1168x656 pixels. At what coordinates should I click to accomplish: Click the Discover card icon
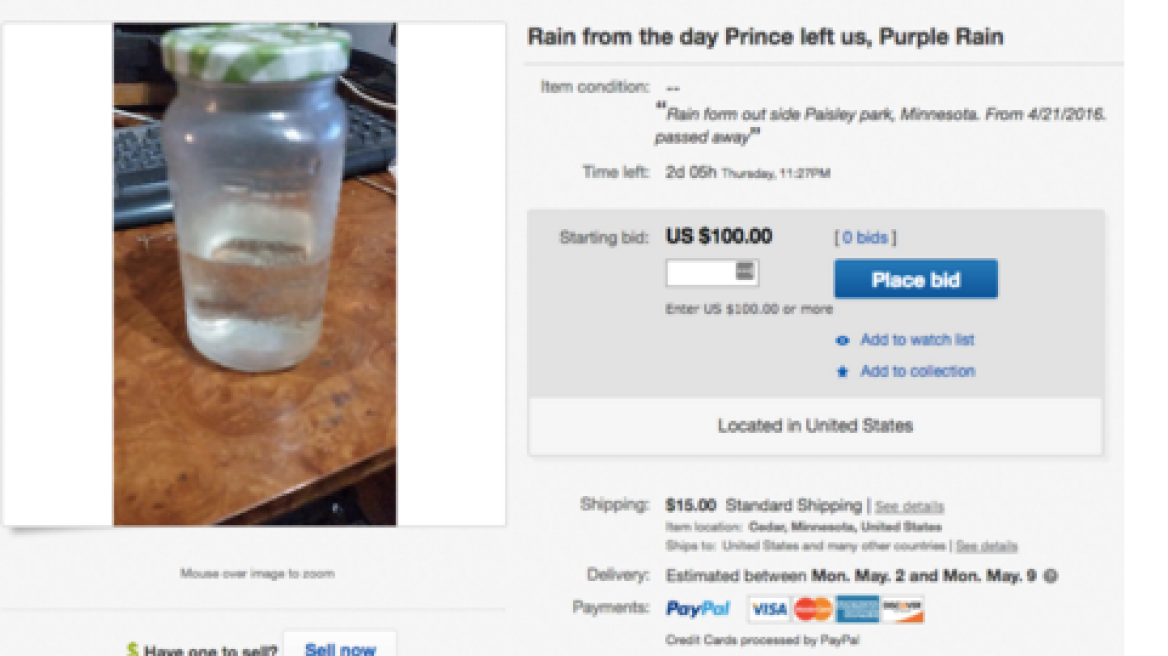click(x=902, y=608)
